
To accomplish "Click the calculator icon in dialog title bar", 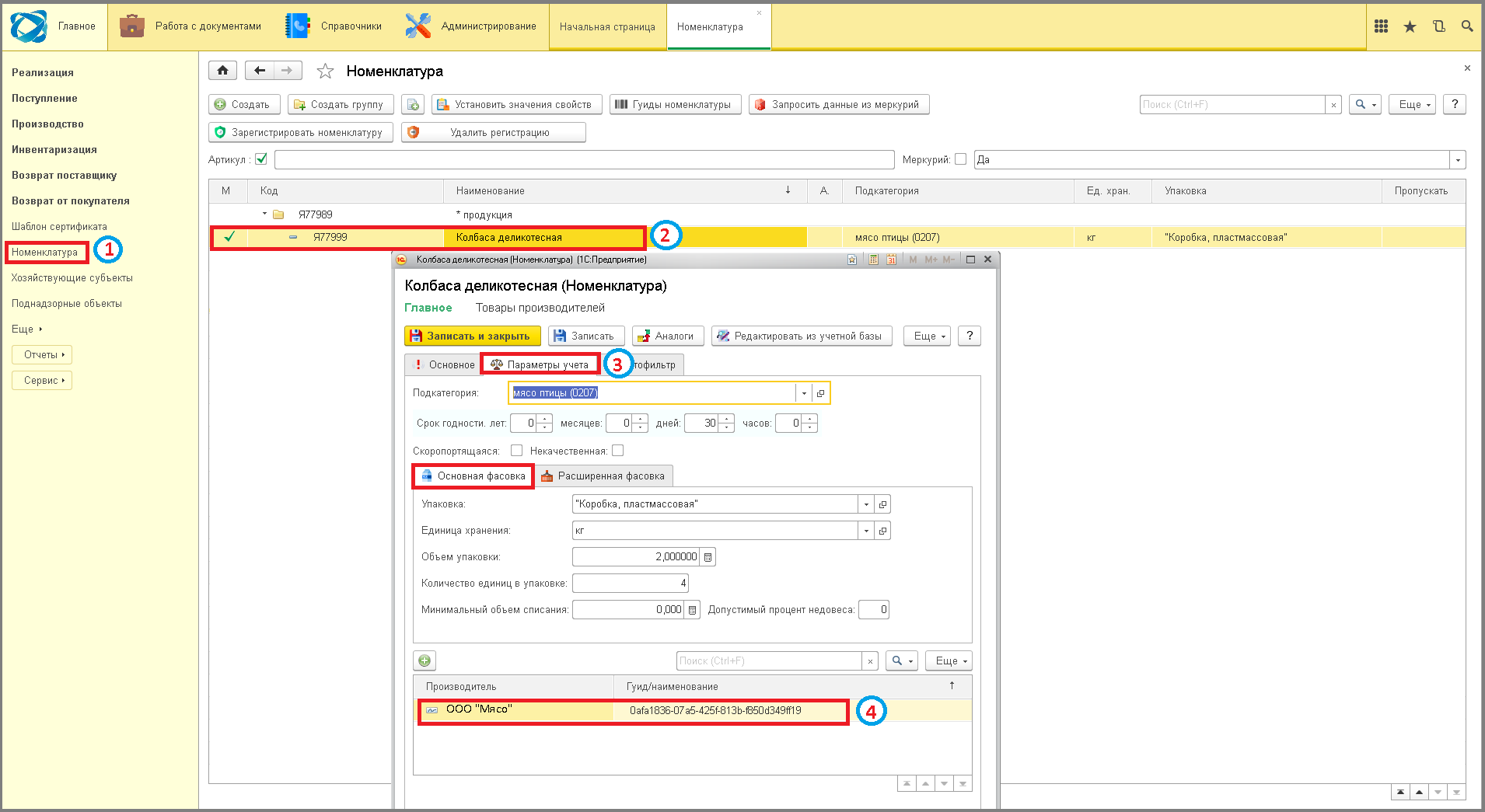I will [873, 260].
